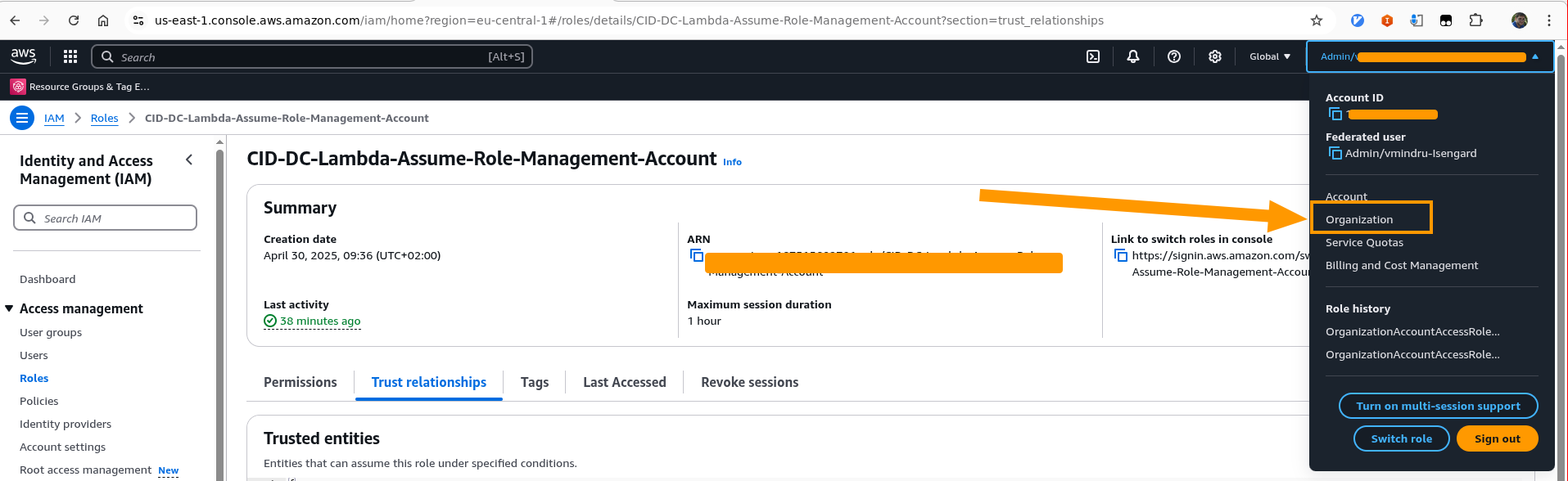Open the Revoke sessions tab
This screenshot has height=481, width=1568.
pos(750,382)
